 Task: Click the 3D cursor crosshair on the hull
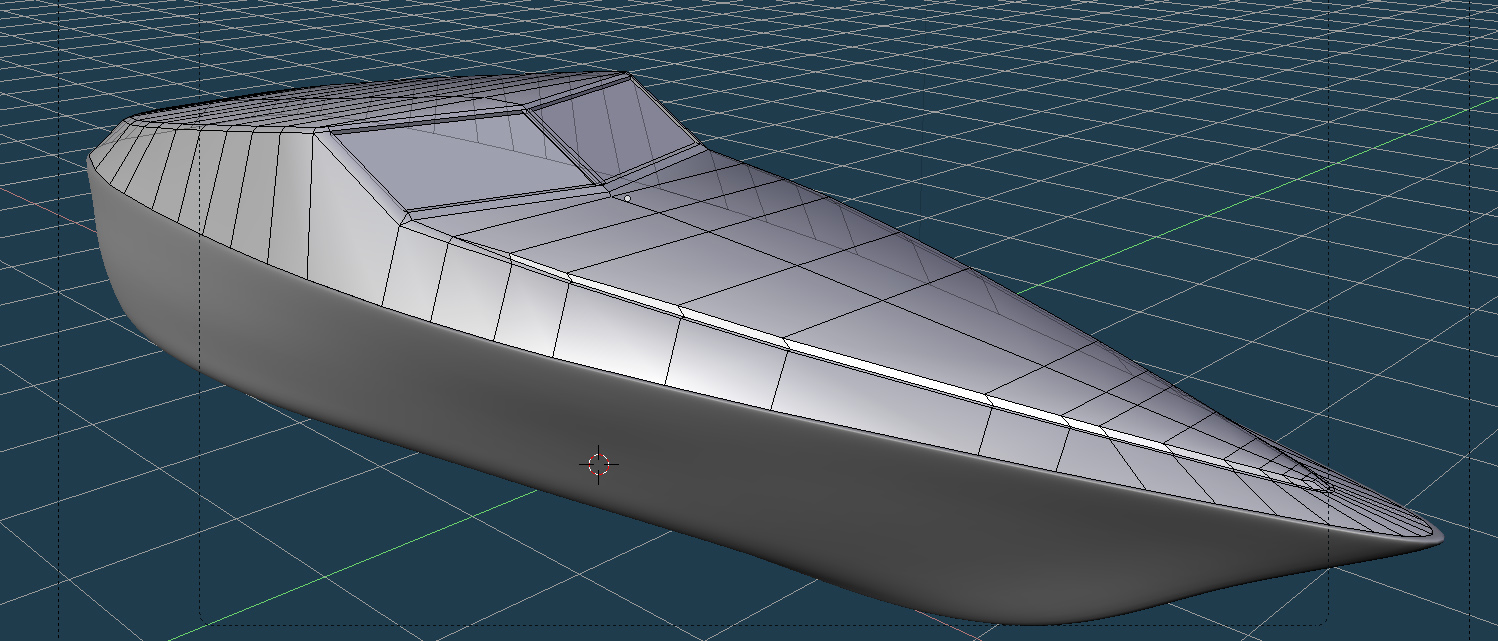click(598, 464)
